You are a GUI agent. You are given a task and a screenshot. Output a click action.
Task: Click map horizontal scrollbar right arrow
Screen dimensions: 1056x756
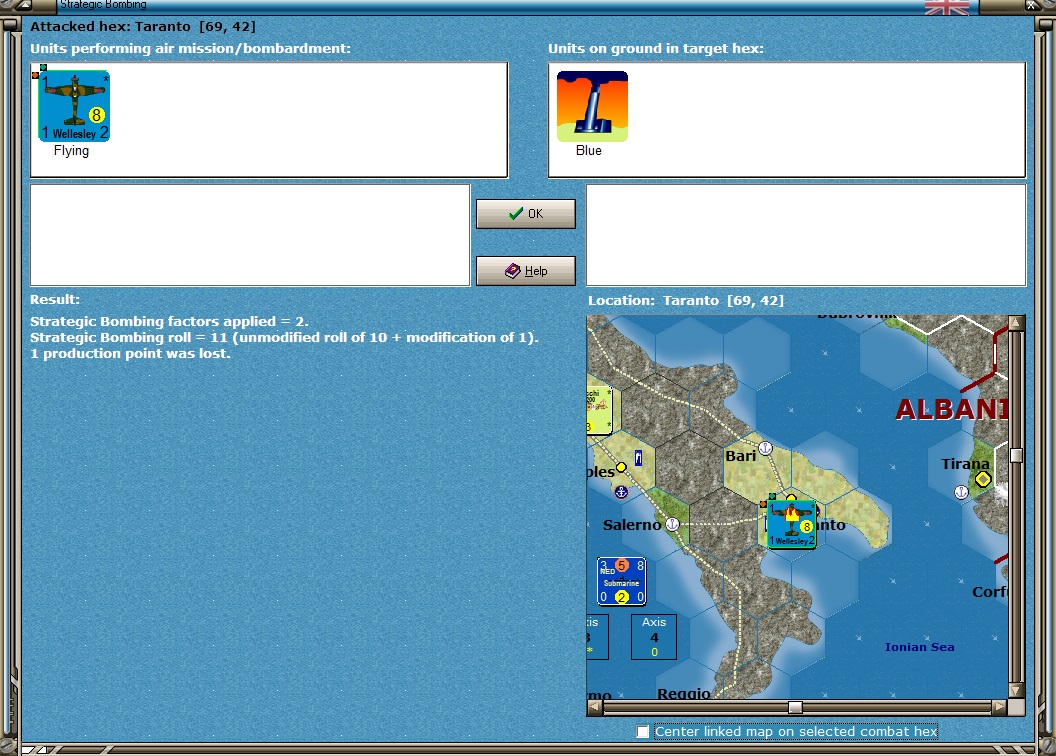click(x=999, y=707)
